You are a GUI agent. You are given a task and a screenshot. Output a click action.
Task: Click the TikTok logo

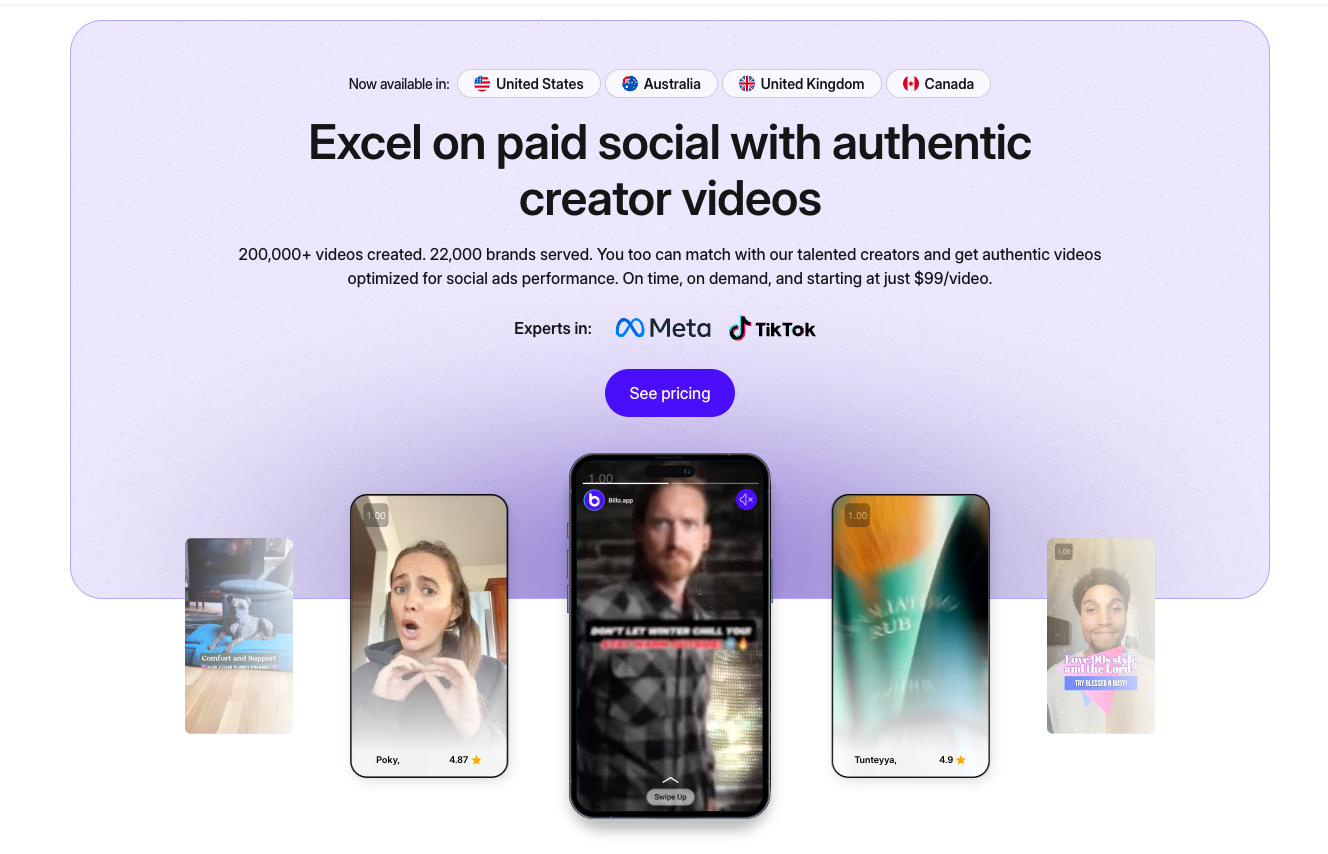772,328
